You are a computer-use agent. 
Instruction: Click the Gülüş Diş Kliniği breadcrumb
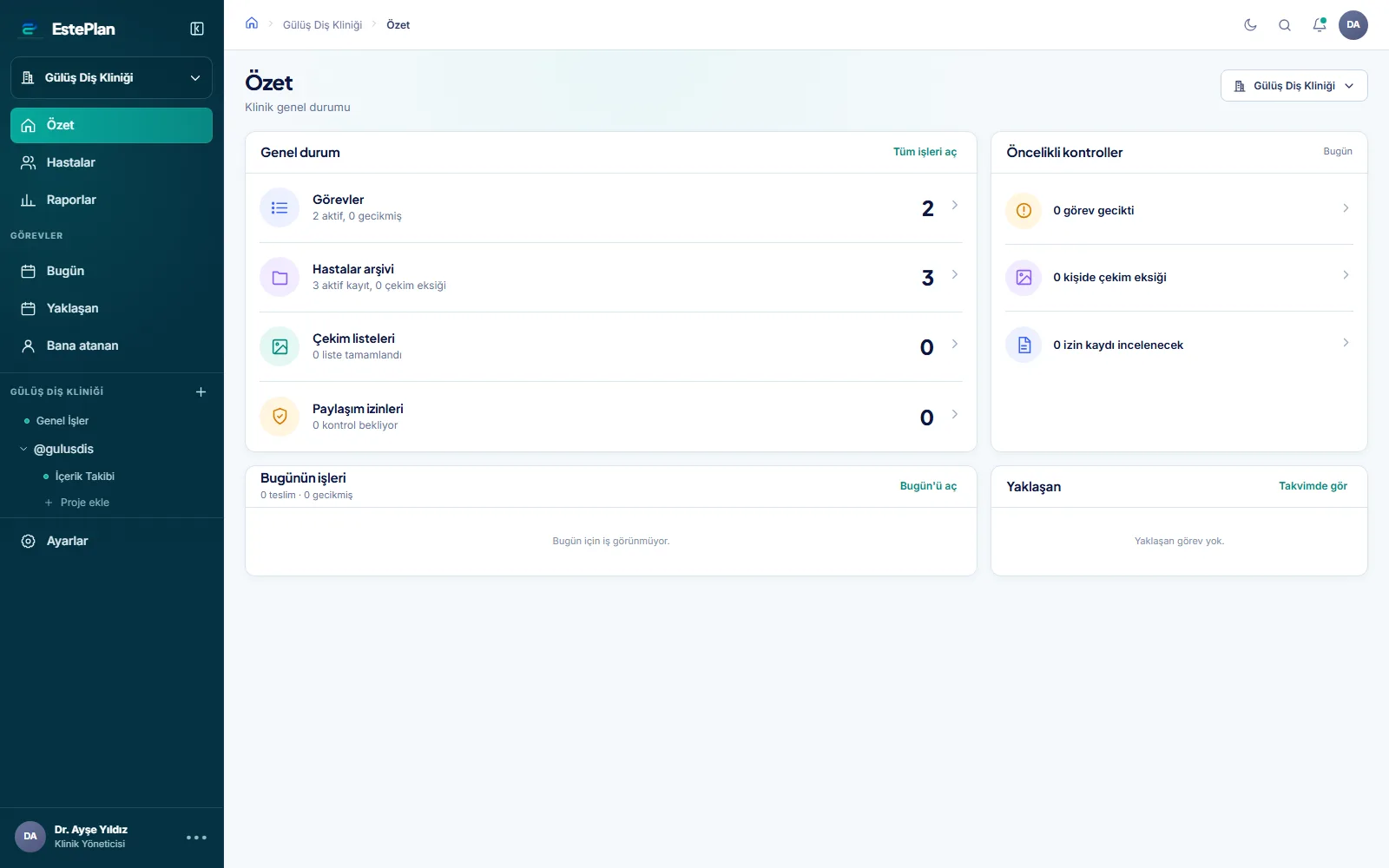(x=322, y=25)
